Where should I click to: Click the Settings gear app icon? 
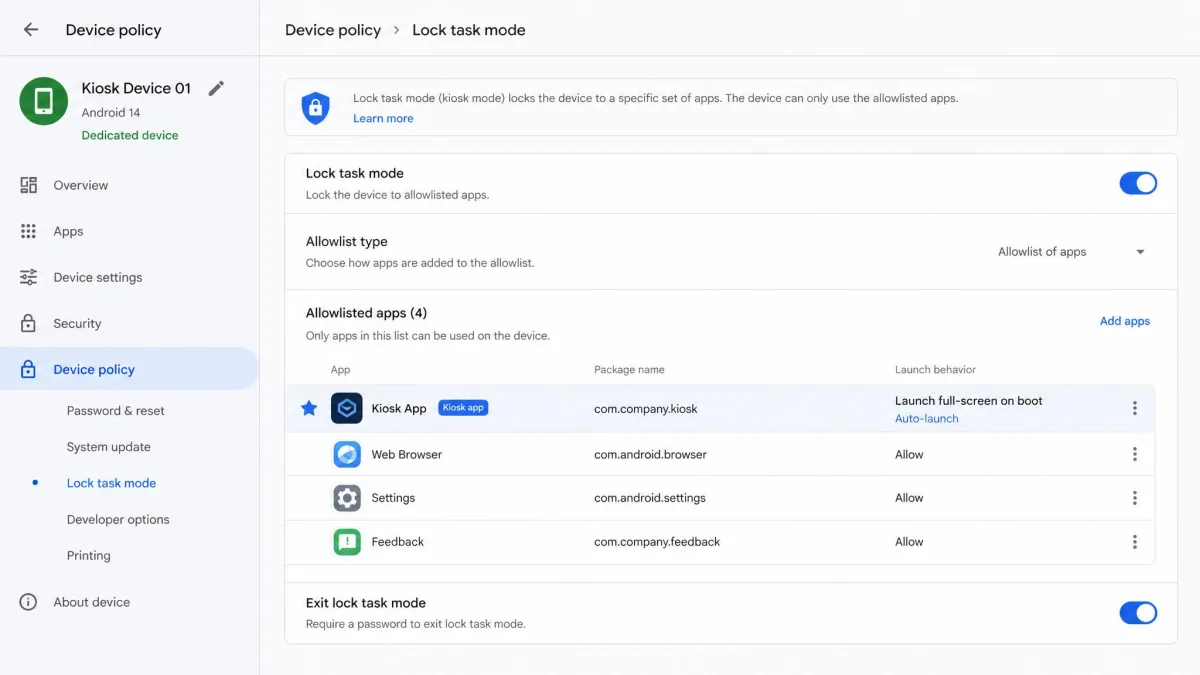(347, 498)
